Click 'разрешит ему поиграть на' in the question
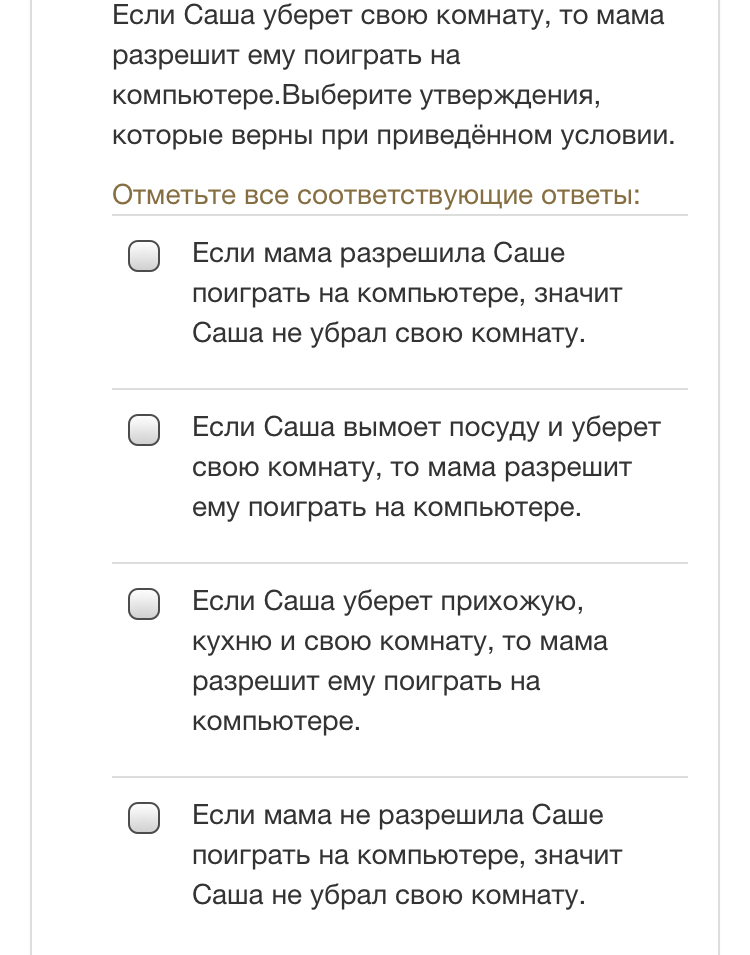This screenshot has width=750, height=955. click(x=286, y=56)
